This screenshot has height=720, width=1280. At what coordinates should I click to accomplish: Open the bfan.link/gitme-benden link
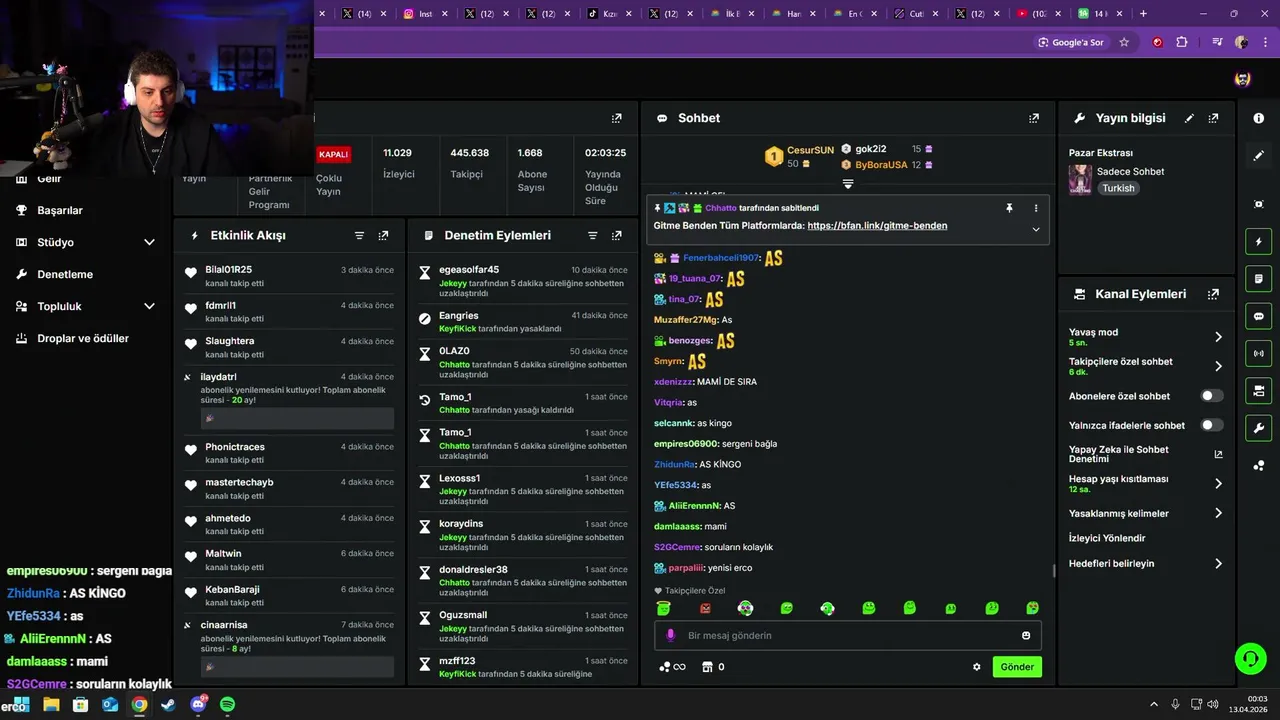tap(877, 226)
